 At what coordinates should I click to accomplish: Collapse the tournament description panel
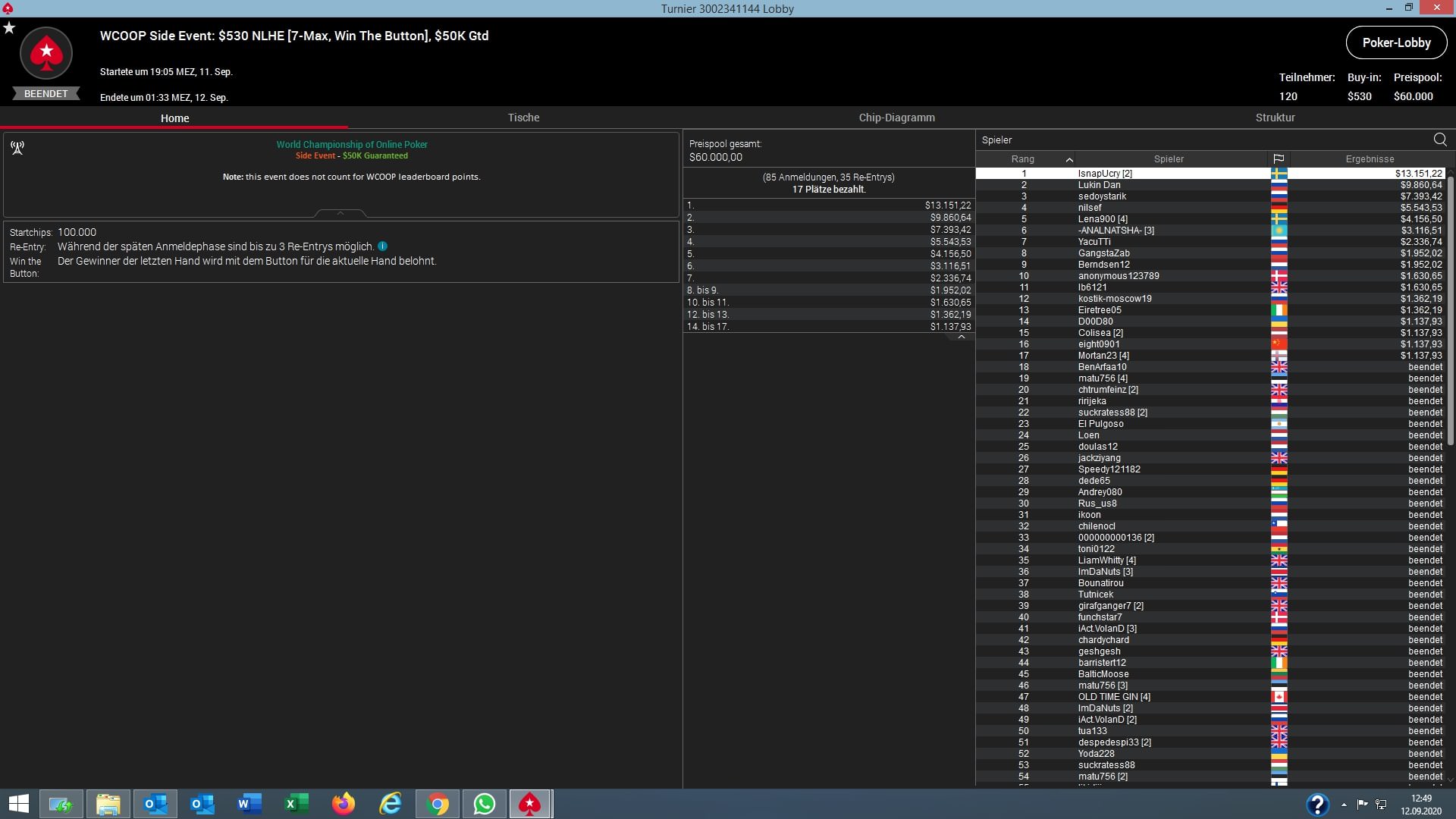(x=340, y=214)
